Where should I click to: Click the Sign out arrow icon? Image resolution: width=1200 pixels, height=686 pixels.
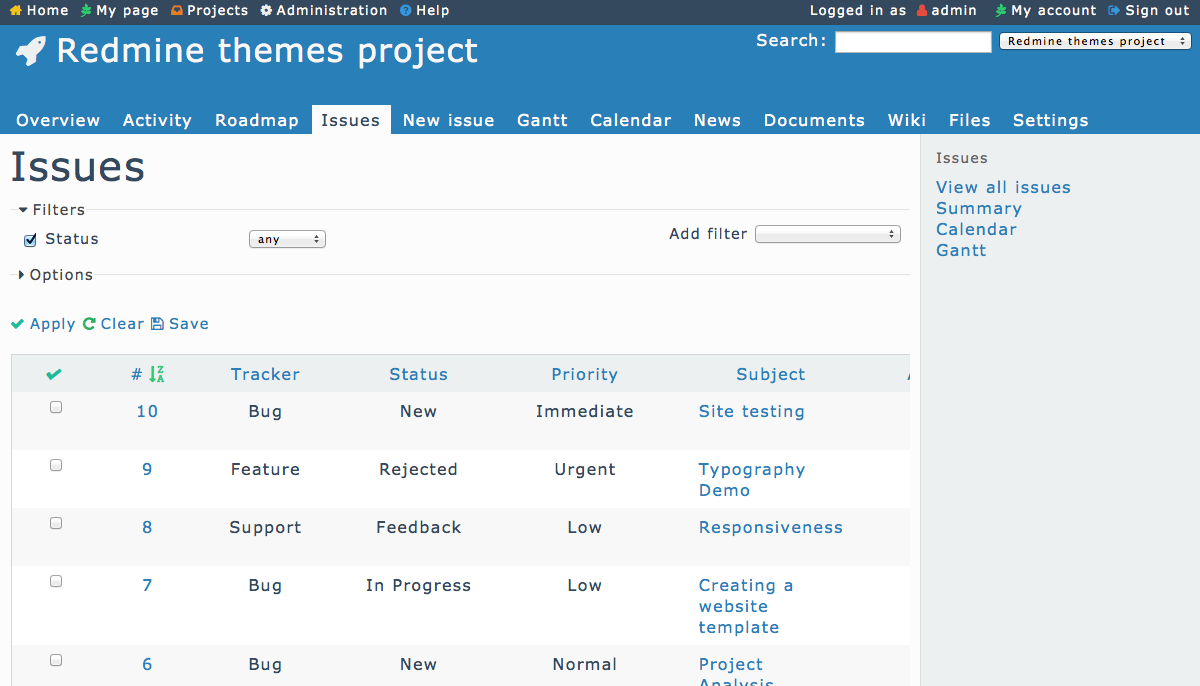coord(1114,11)
